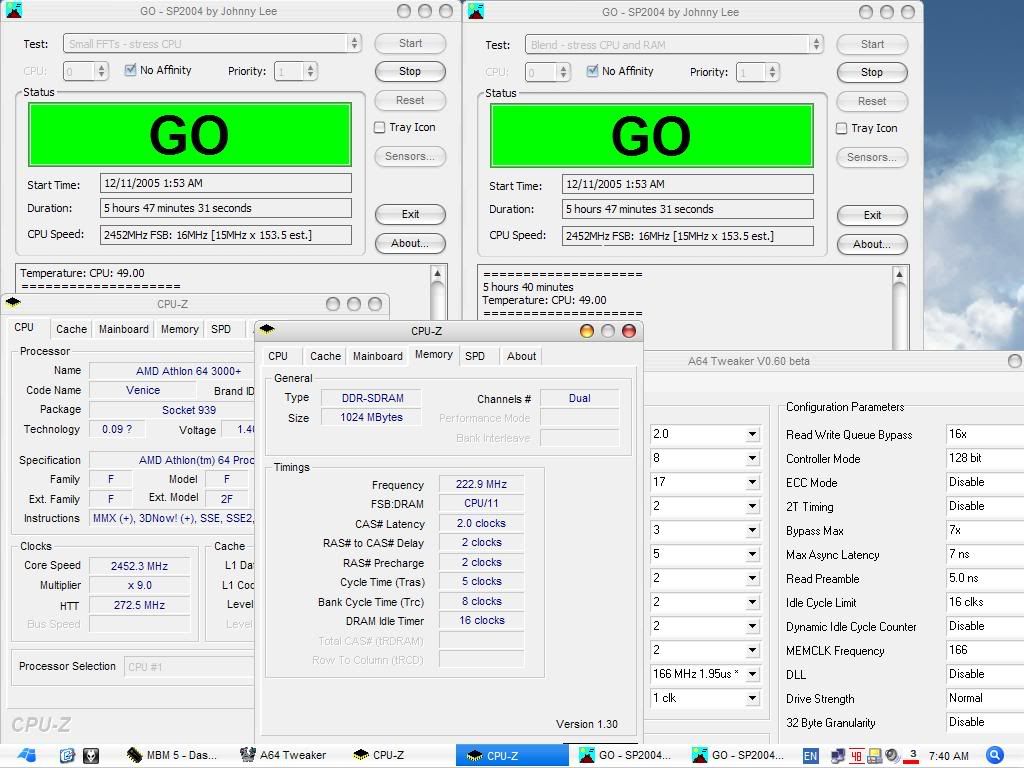The width and height of the screenshot is (1024, 768).
Task: Click the SP2004 title icon in the Small FFTs window
Action: 14,10
